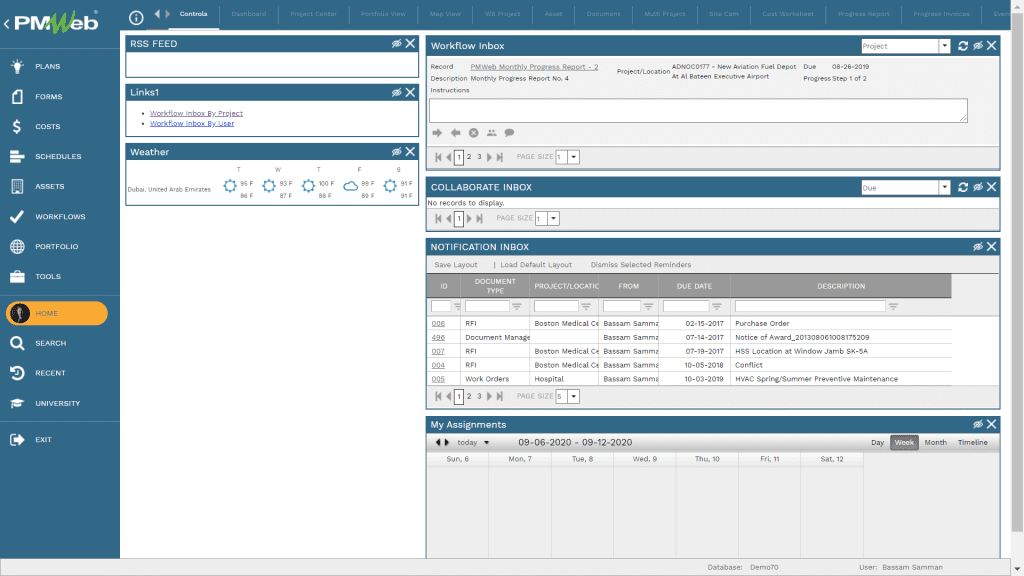Screen dimensions: 1024x576
Task: Open Collaborate Inbox Due dropdown
Action: pos(944,188)
